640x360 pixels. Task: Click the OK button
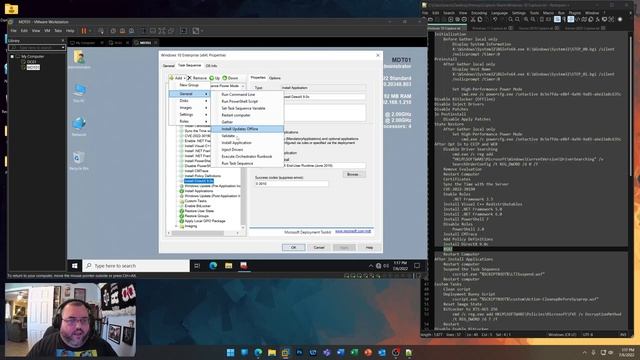[x=293, y=247]
